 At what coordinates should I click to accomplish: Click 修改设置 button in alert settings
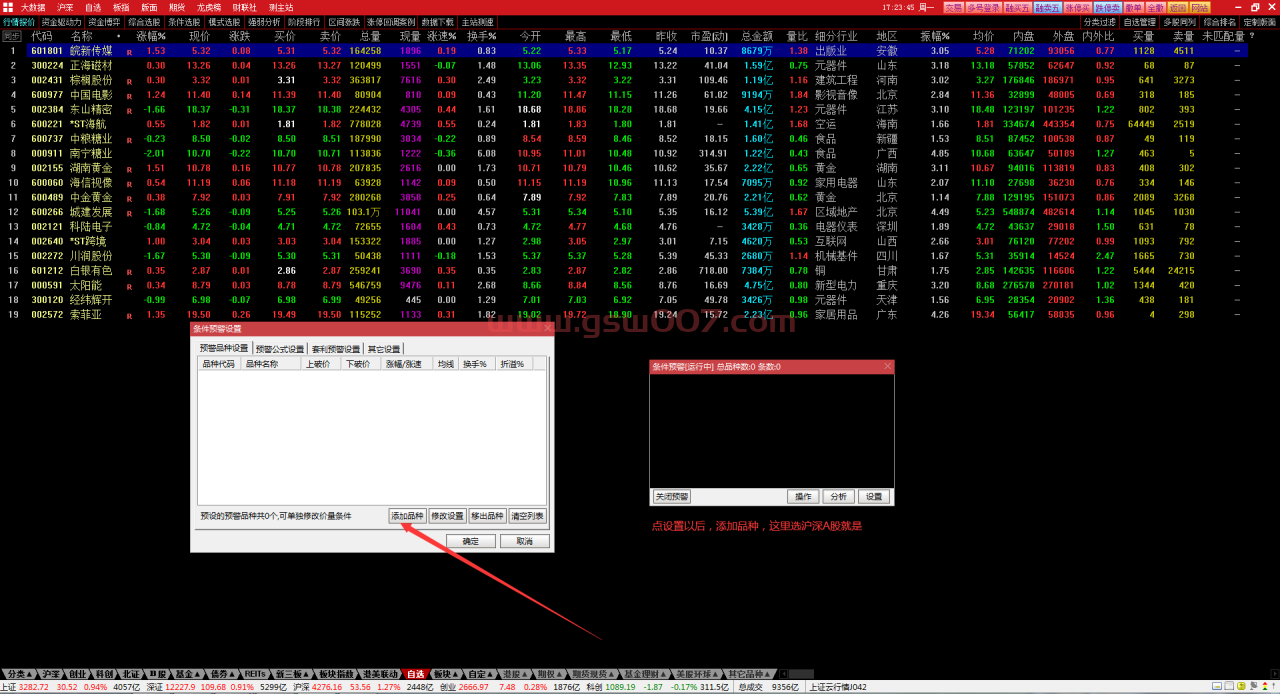click(447, 516)
